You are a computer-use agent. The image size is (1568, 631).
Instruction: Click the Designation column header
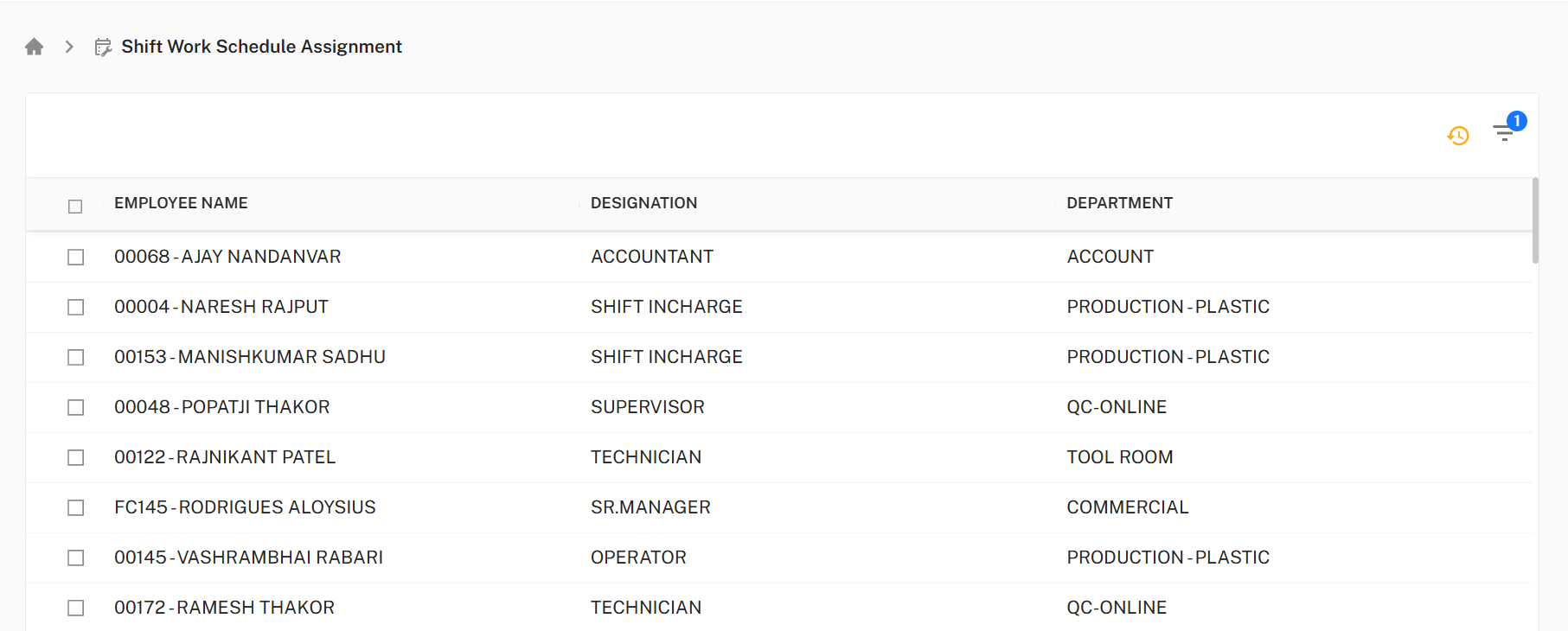643,203
